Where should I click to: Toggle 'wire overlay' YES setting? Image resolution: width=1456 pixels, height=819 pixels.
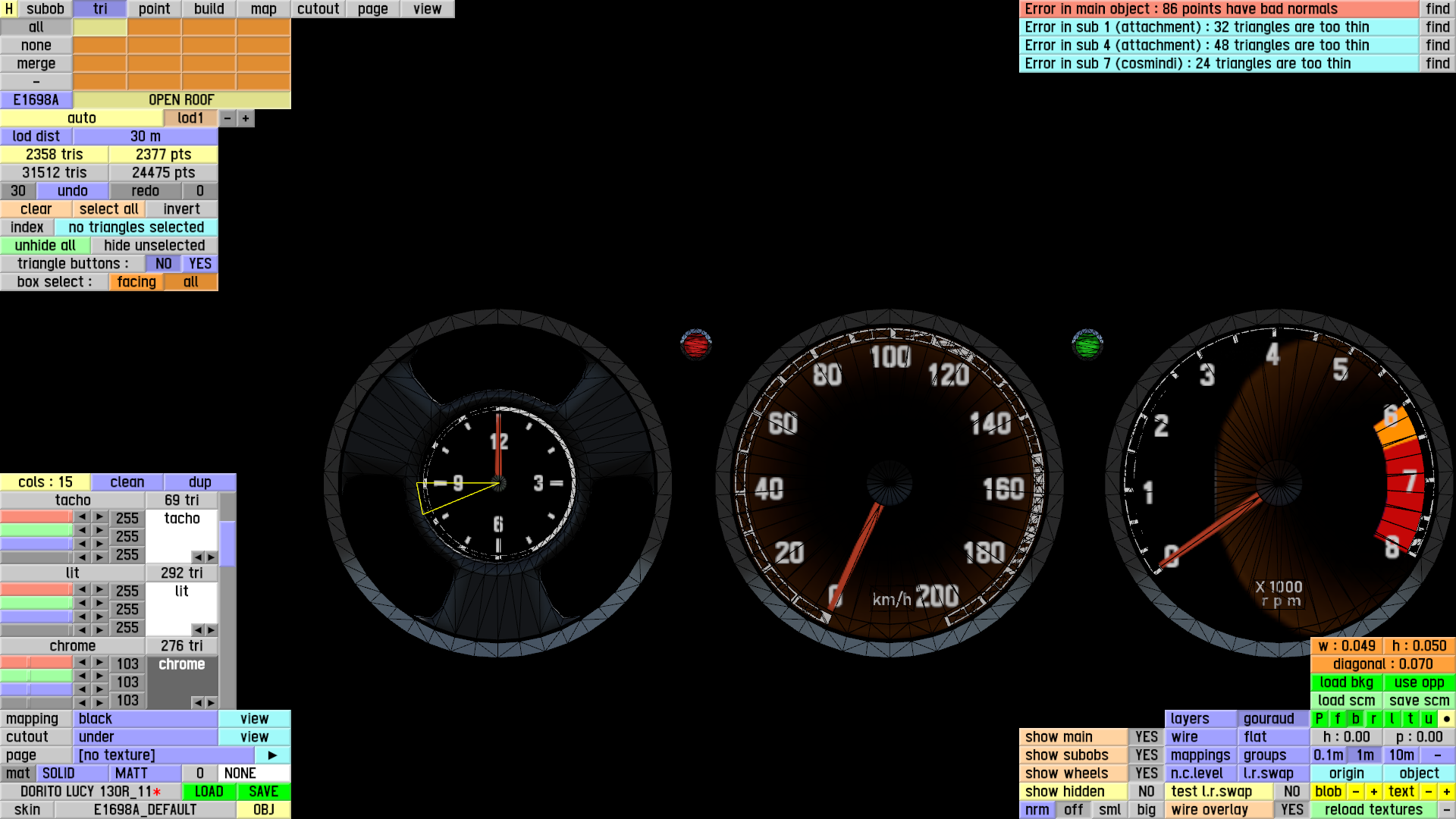pos(1291,810)
